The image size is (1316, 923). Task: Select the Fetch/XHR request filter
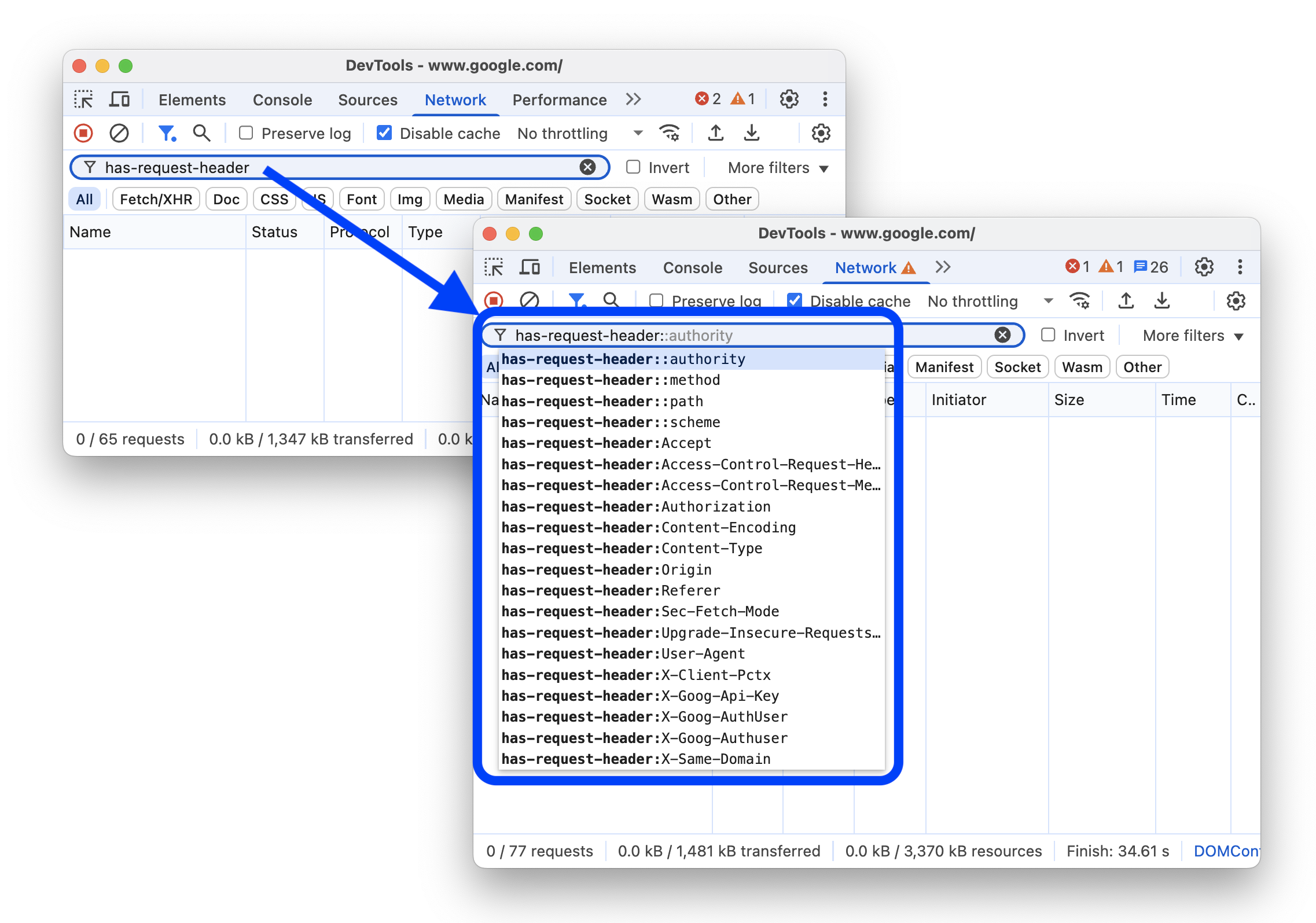click(156, 198)
